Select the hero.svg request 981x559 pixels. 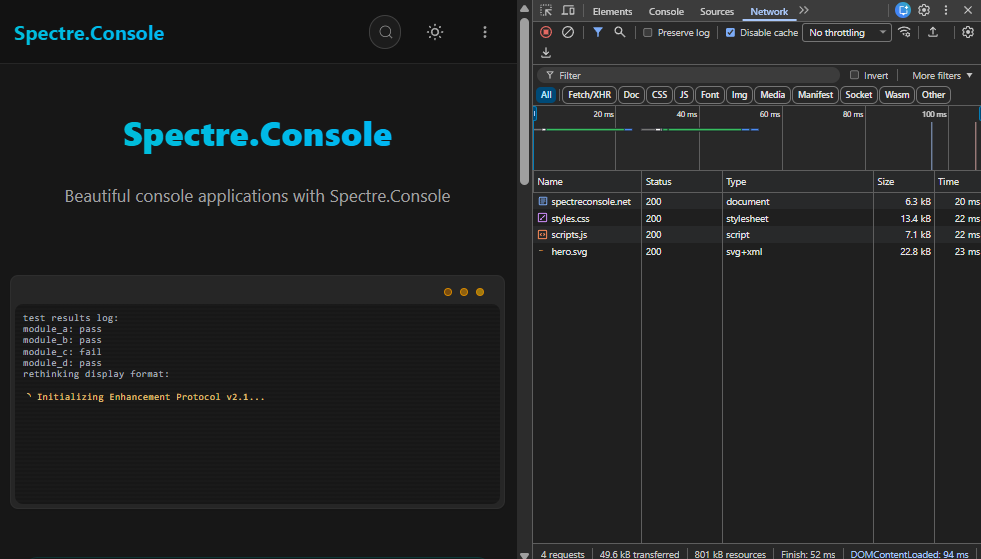click(x=757, y=252)
